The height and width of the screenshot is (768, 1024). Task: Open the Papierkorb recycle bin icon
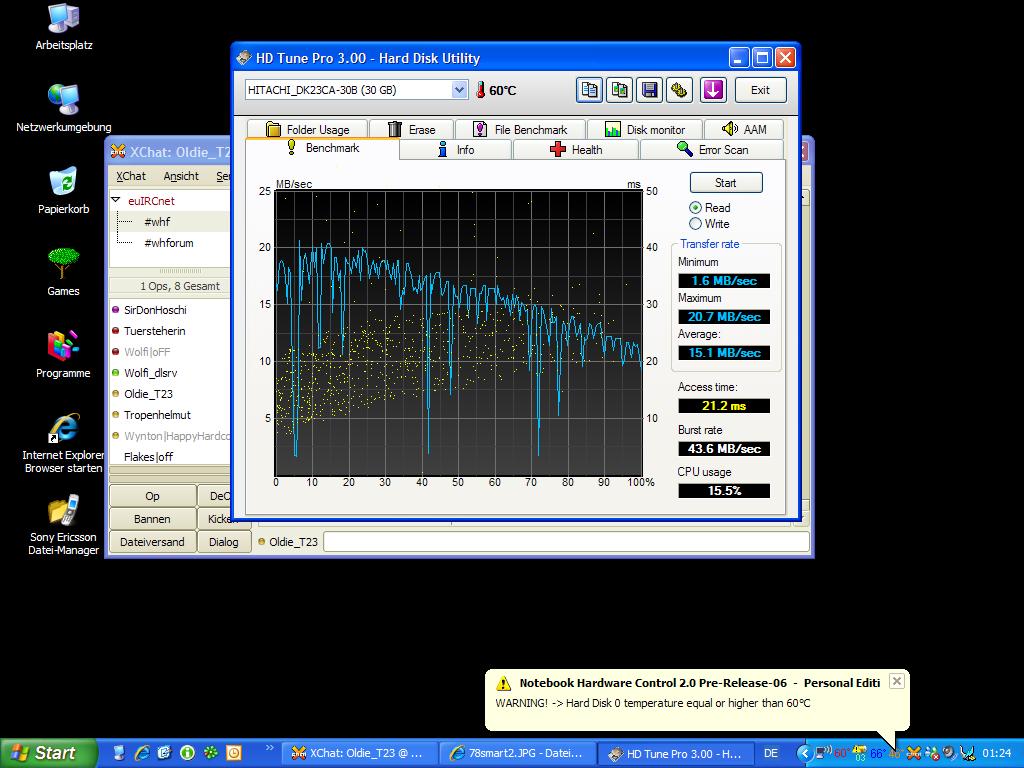(63, 183)
